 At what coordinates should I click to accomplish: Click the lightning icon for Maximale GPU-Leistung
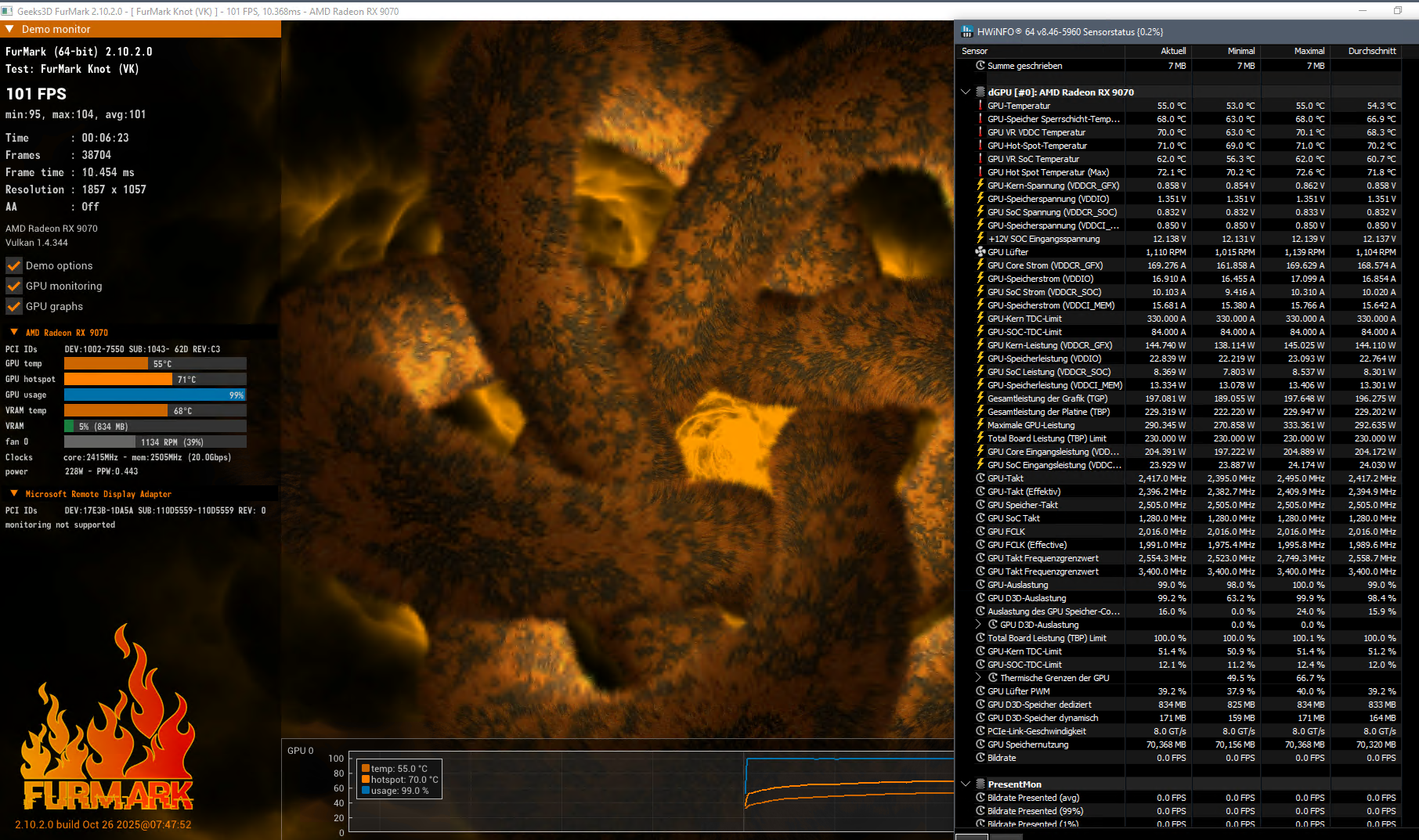pos(980,425)
